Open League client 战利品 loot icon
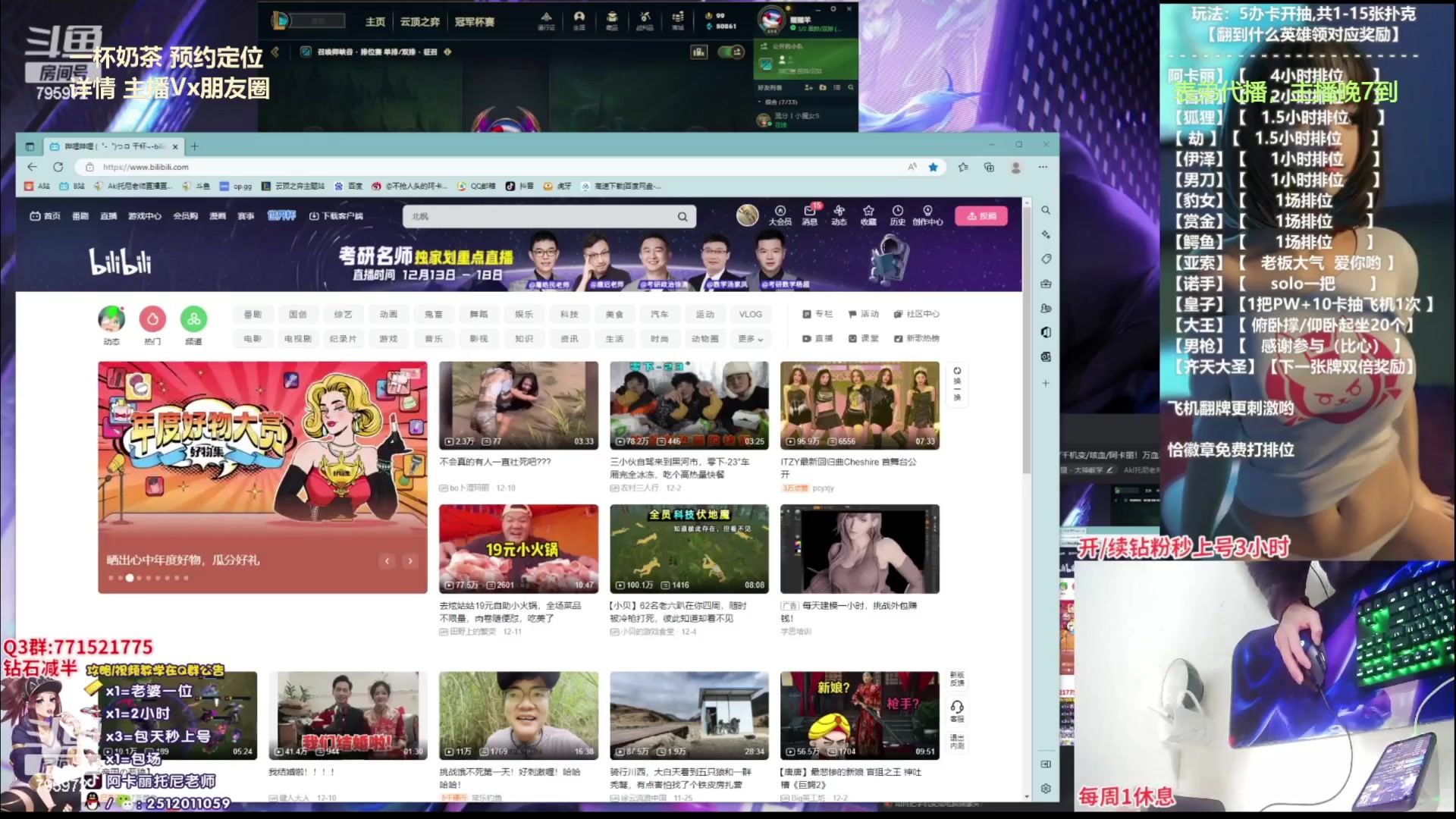The height and width of the screenshot is (819, 1456). coord(645,20)
